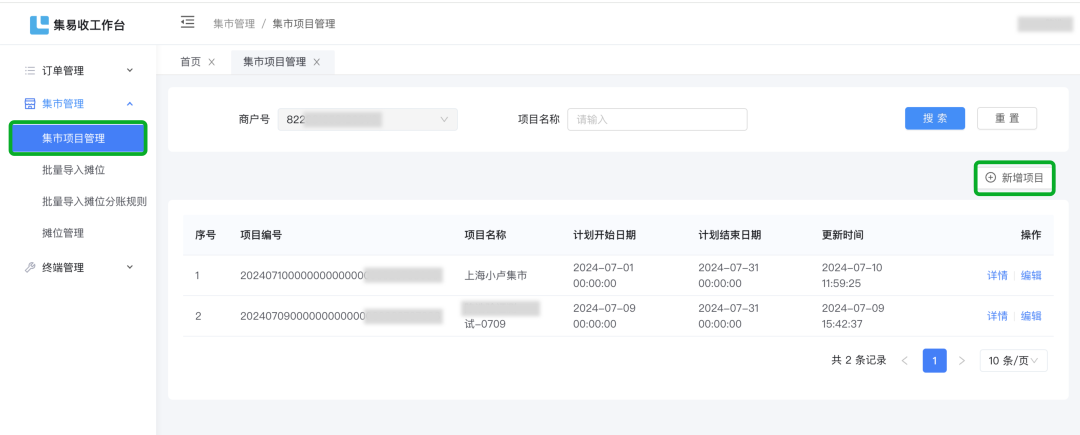Click the project number starting with 20240709
The width and height of the screenshot is (1080, 435).
pos(341,316)
